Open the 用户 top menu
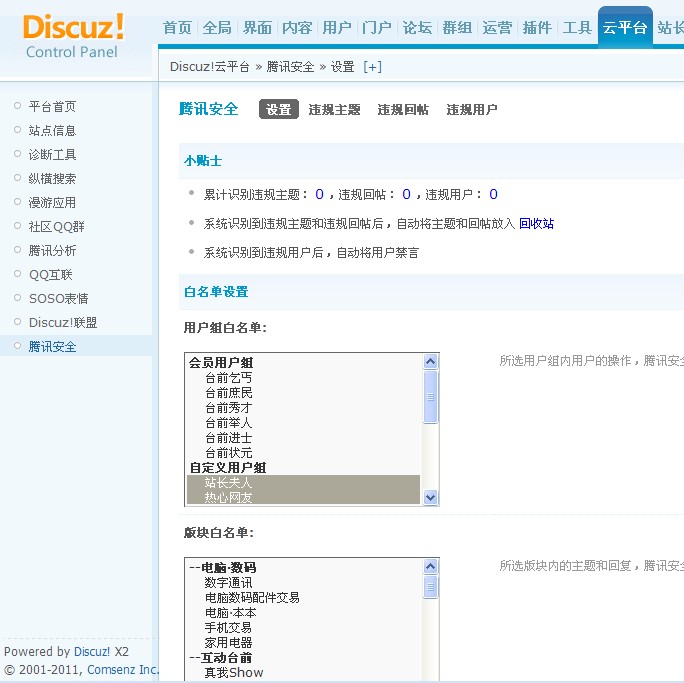The image size is (684, 683). (x=337, y=27)
